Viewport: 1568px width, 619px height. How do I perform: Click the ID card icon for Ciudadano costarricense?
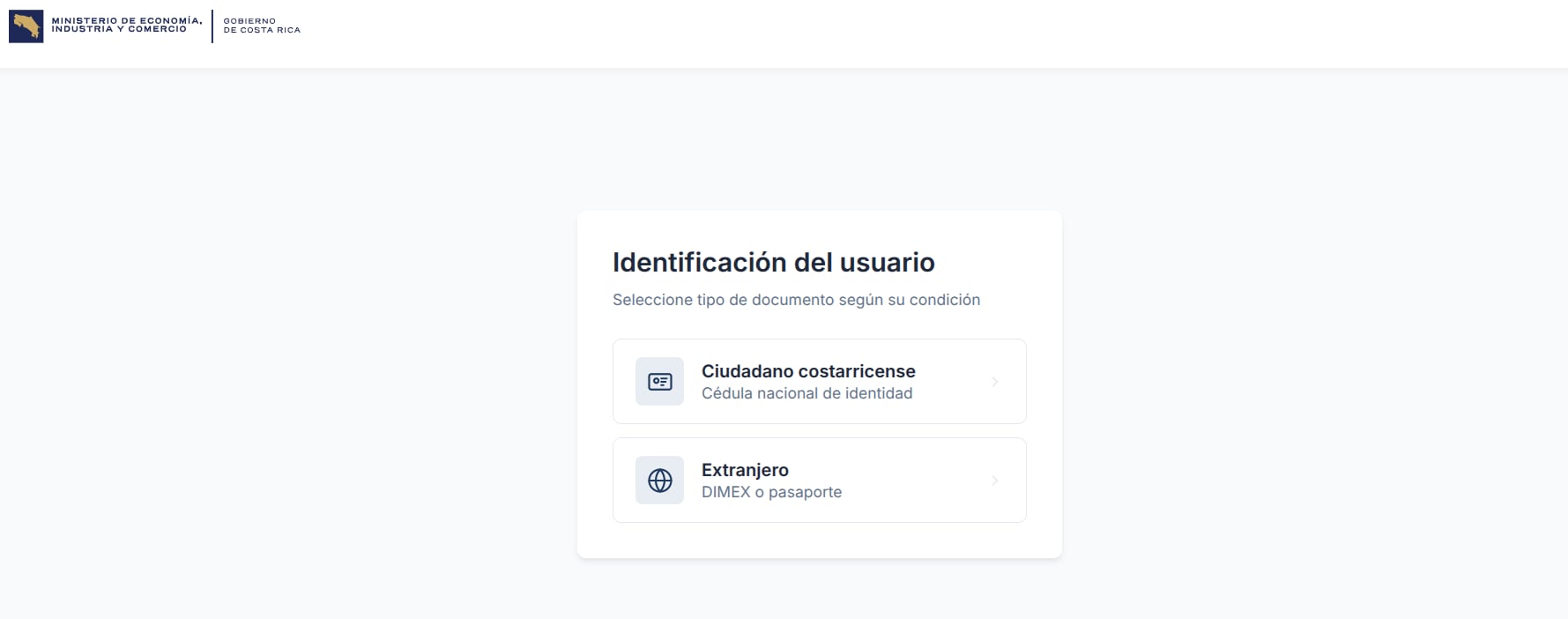click(x=659, y=382)
